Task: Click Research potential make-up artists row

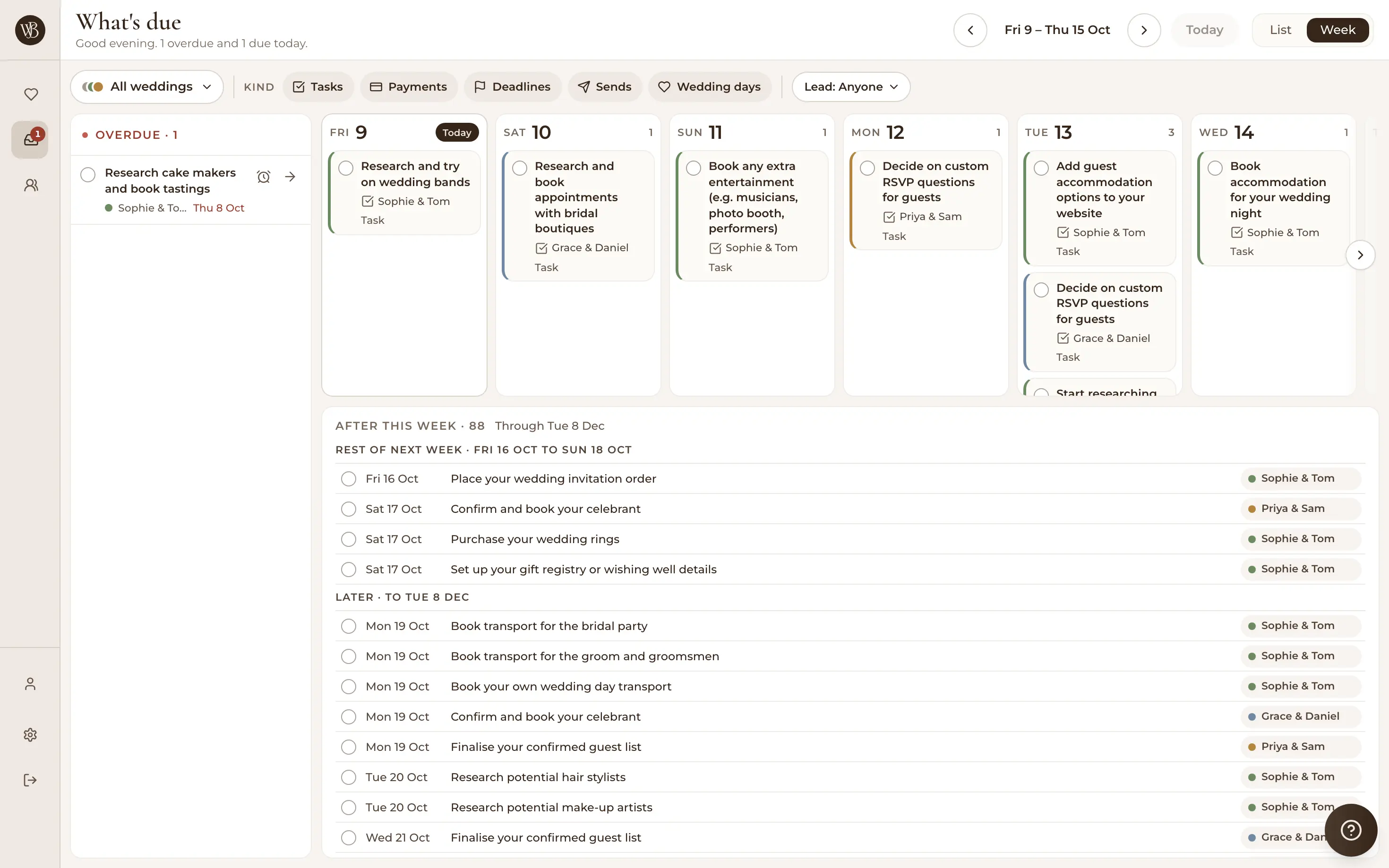Action: [850, 808]
